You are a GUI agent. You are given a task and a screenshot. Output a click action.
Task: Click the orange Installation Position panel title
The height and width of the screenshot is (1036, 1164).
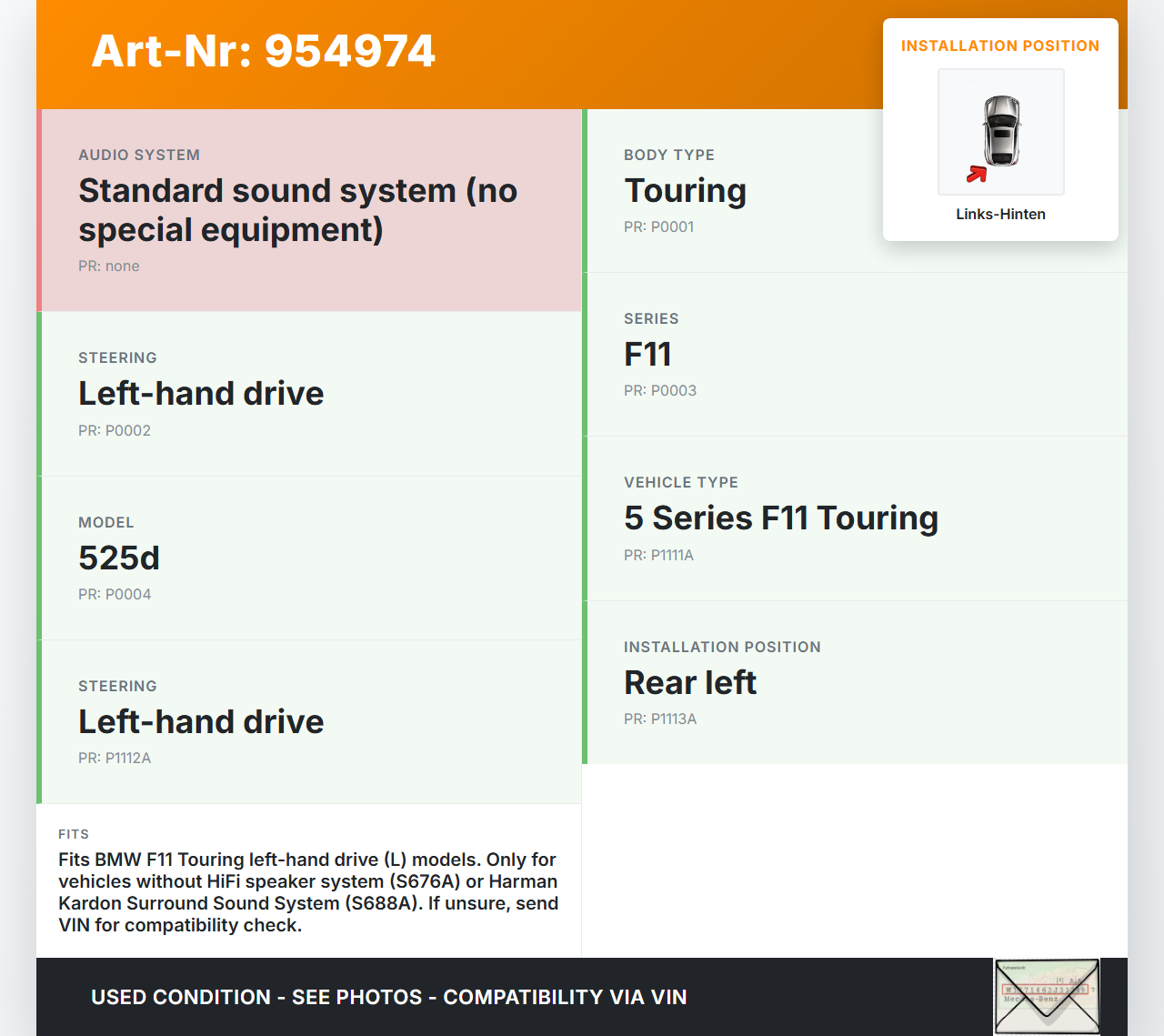pyautogui.click(x=1000, y=46)
